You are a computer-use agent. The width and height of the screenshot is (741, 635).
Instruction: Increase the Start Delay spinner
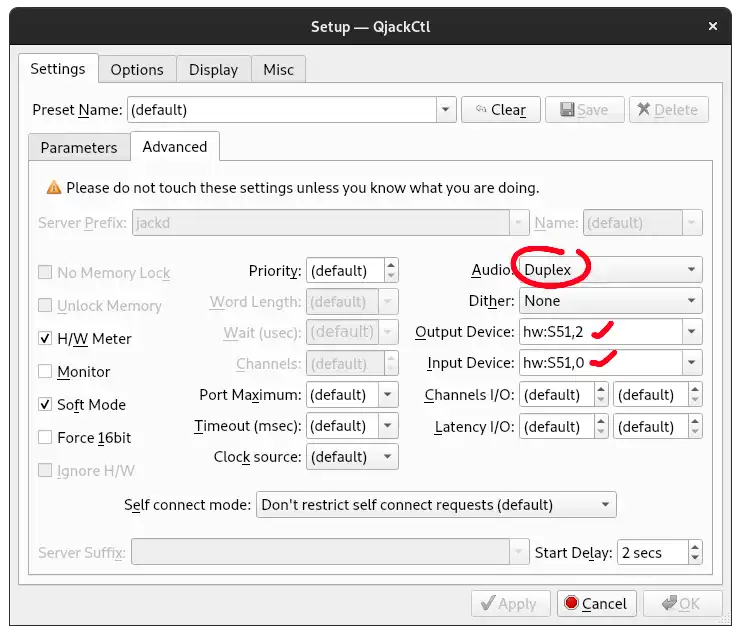pyautogui.click(x=695, y=547)
